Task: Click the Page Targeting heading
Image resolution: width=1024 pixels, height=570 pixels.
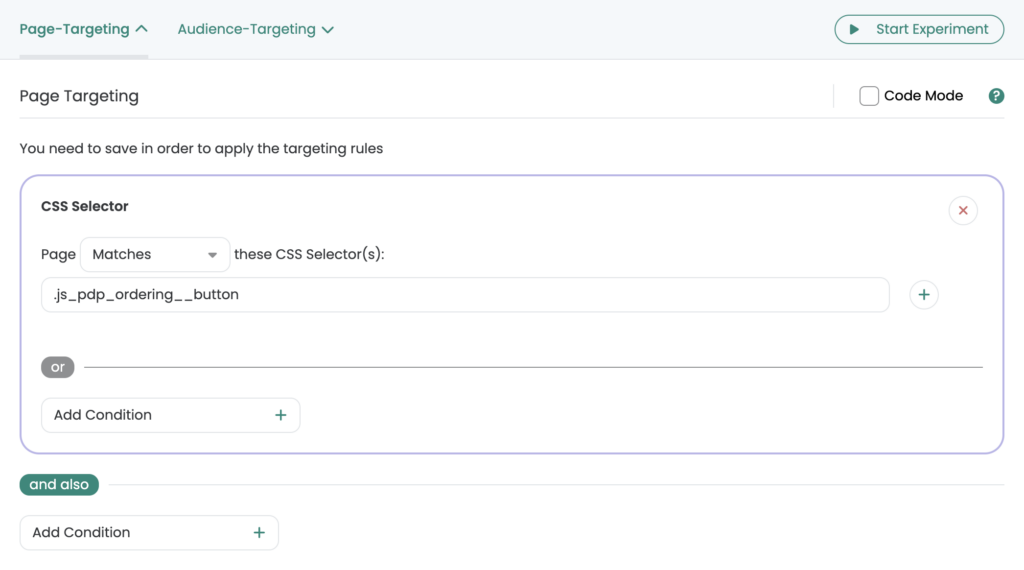Action: (x=79, y=96)
